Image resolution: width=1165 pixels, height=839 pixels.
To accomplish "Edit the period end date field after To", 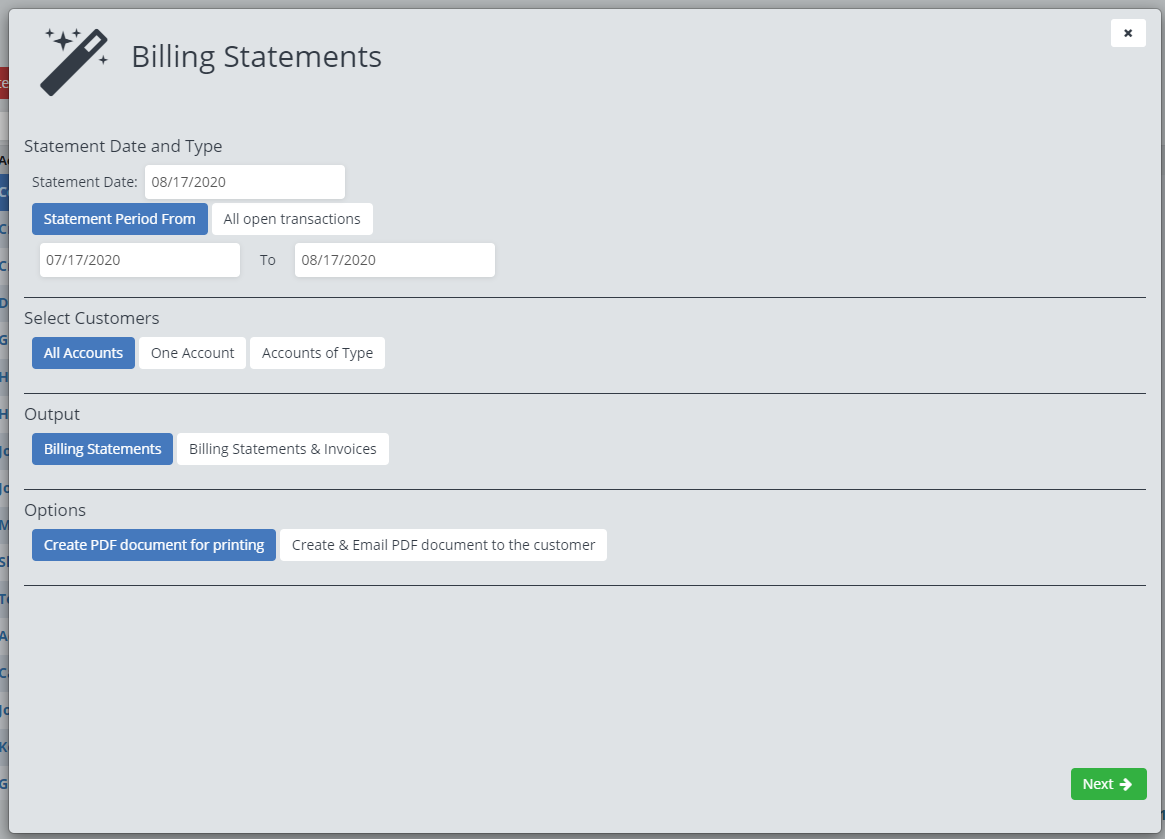I will [394, 260].
